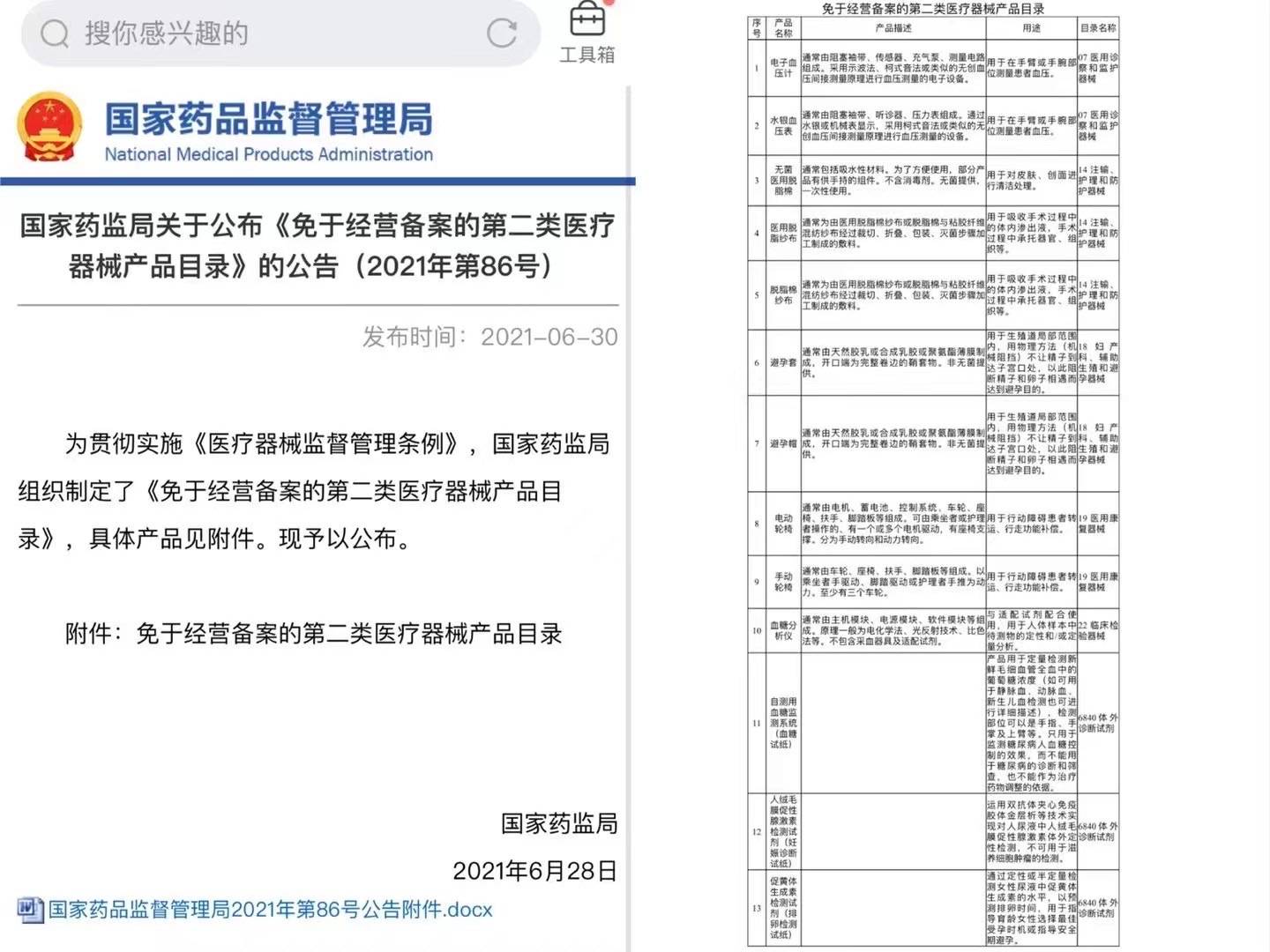Click National Medical Products Administration text
Image resolution: width=1270 pixels, height=952 pixels.
coord(268,154)
